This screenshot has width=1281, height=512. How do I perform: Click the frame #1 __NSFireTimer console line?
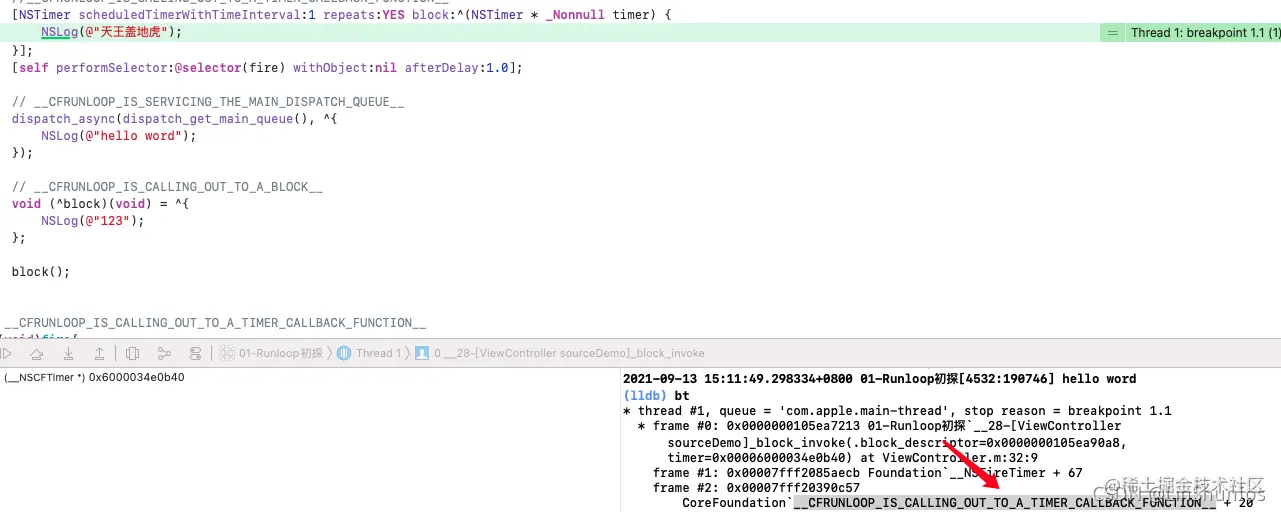[x=867, y=473]
